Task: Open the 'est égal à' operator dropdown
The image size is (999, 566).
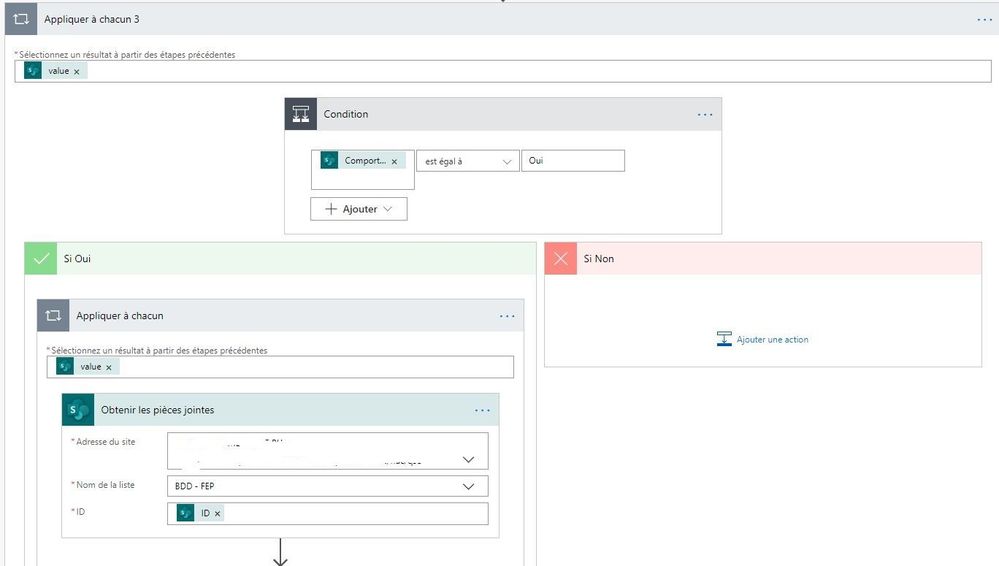Action: pyautogui.click(x=468, y=161)
